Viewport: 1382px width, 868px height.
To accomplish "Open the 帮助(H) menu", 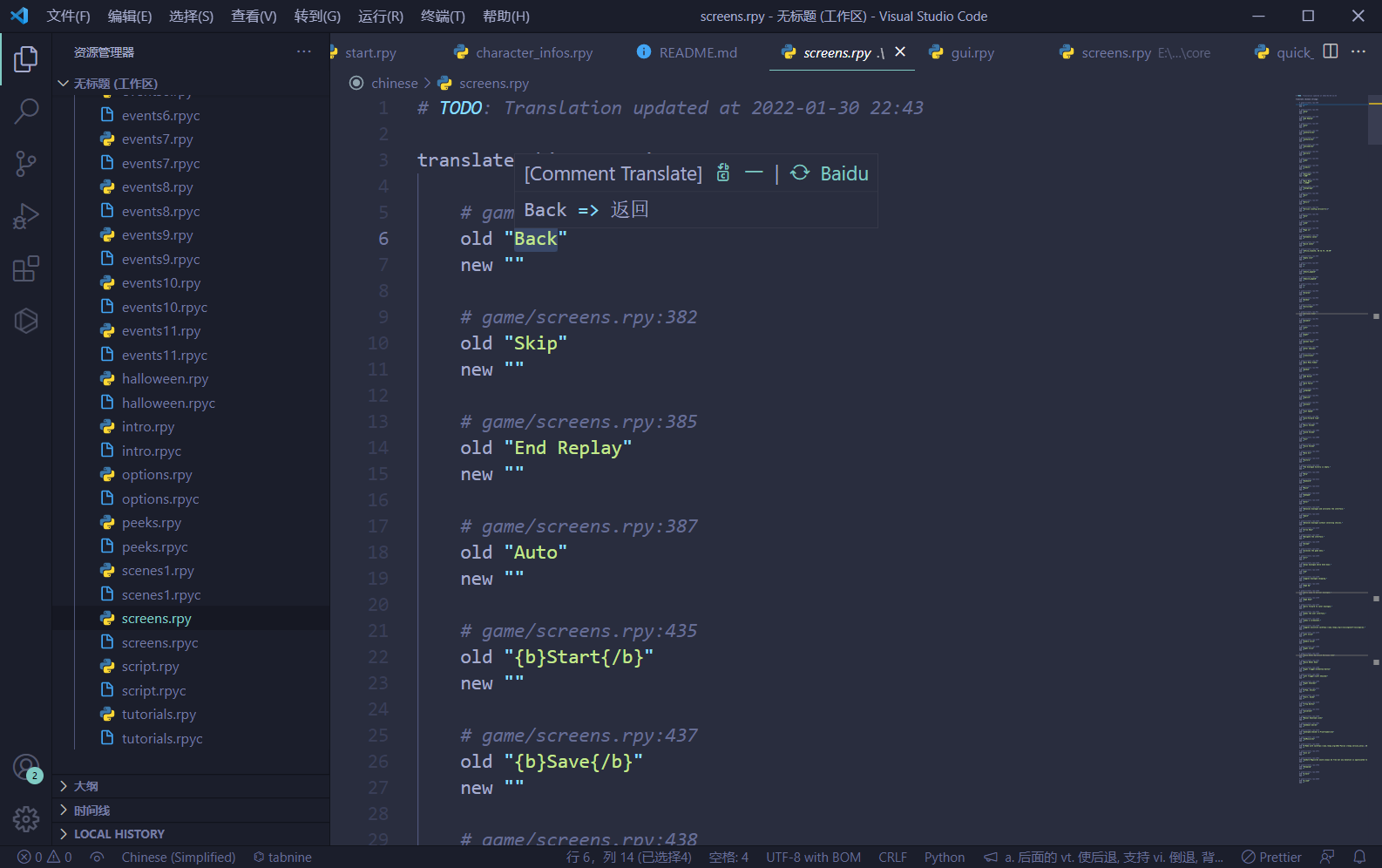I will (506, 17).
